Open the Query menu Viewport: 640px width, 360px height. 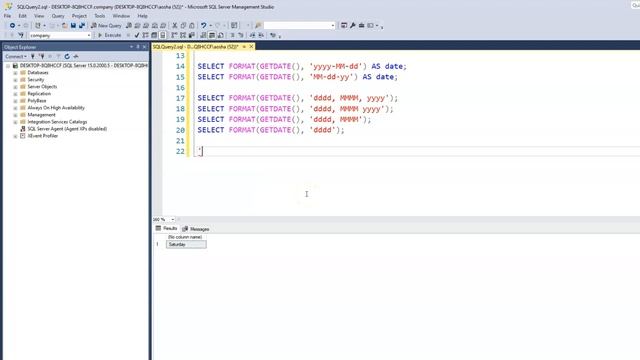[x=58, y=16]
